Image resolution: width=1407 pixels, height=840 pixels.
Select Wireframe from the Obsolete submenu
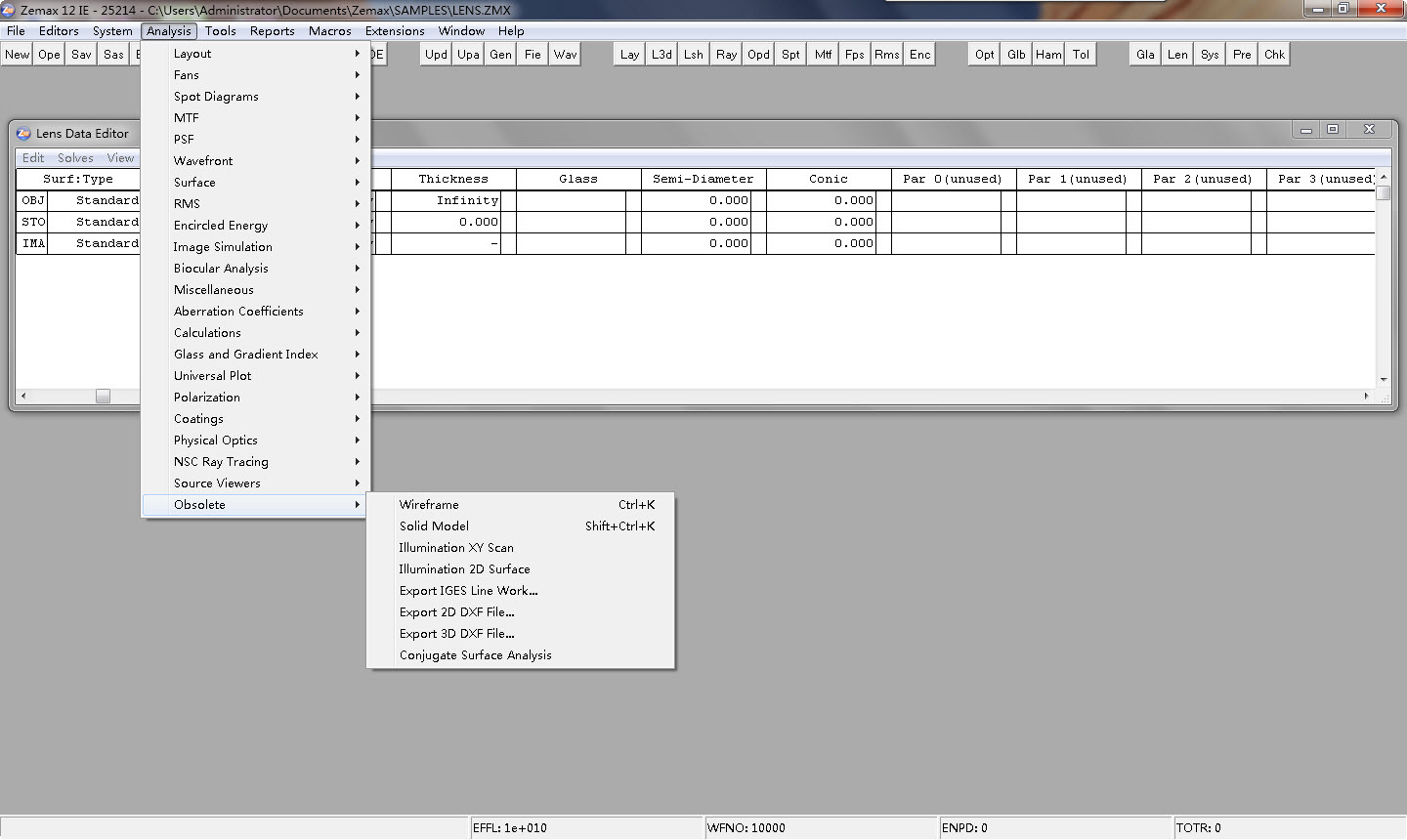521,505
